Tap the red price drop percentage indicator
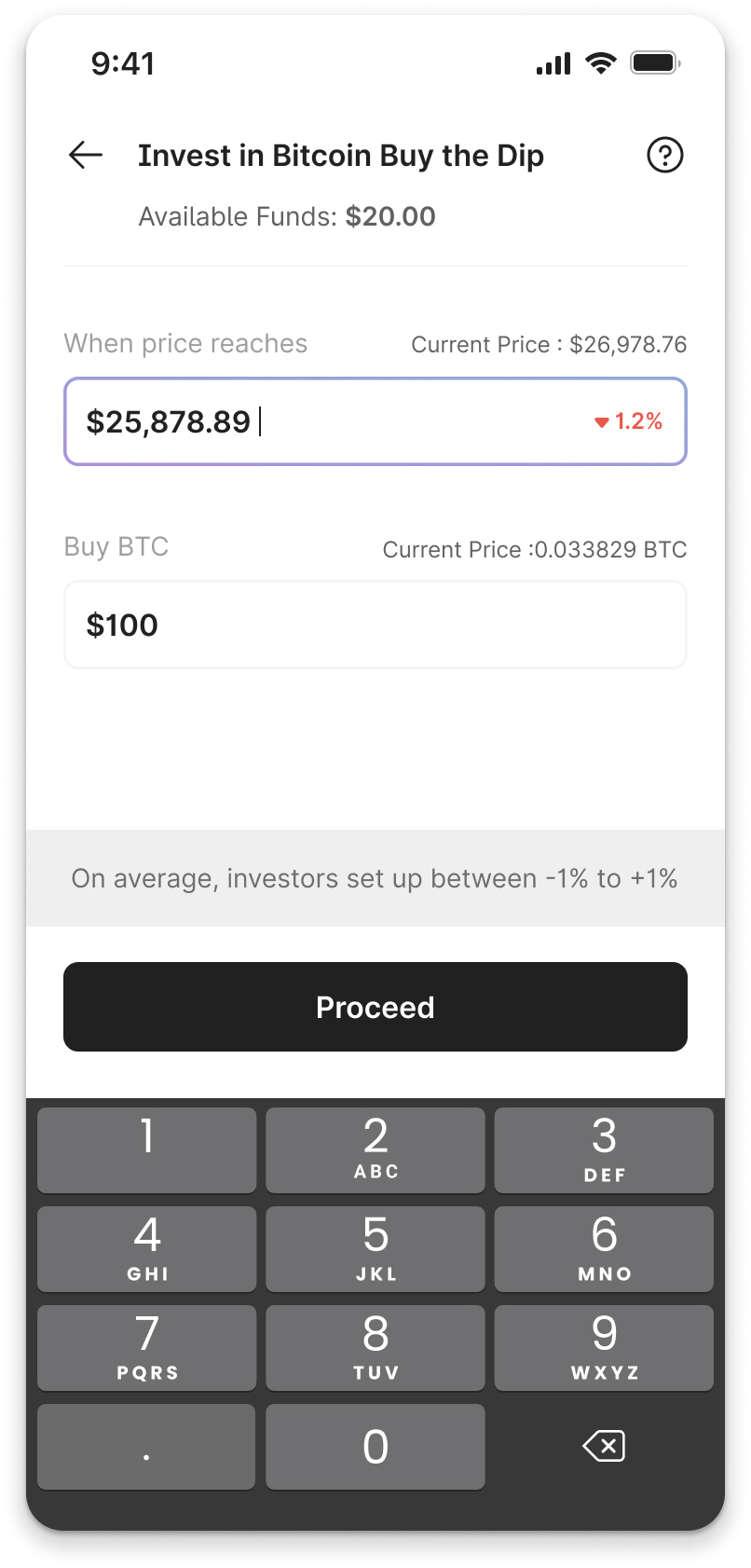 click(x=629, y=421)
